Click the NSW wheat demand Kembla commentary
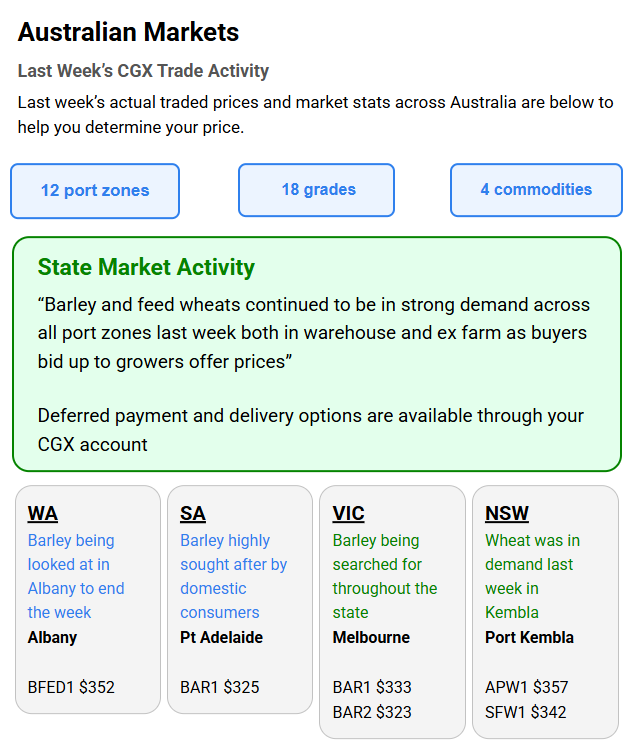This screenshot has height=747, width=637. 532,576
